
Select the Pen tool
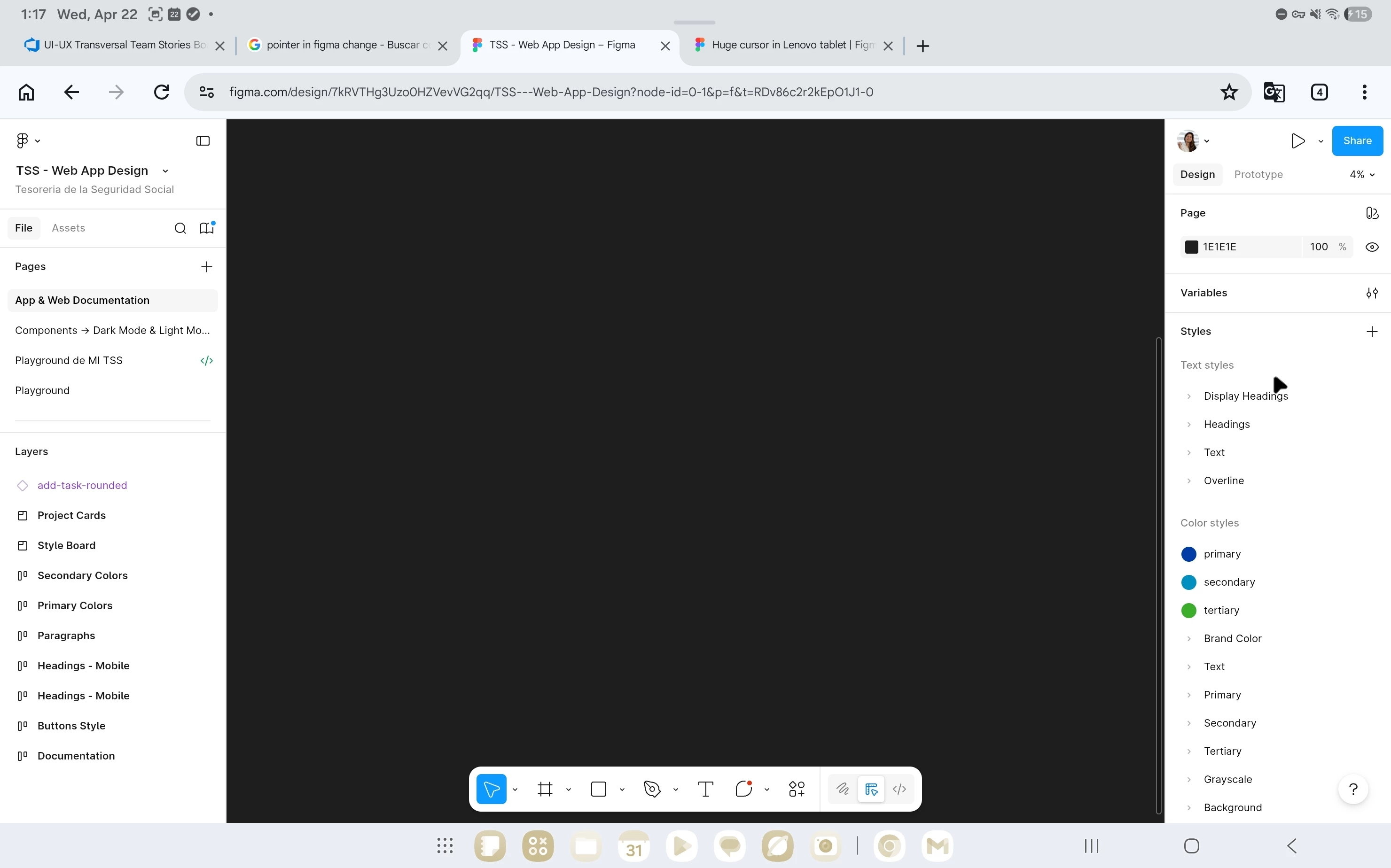pos(652,789)
